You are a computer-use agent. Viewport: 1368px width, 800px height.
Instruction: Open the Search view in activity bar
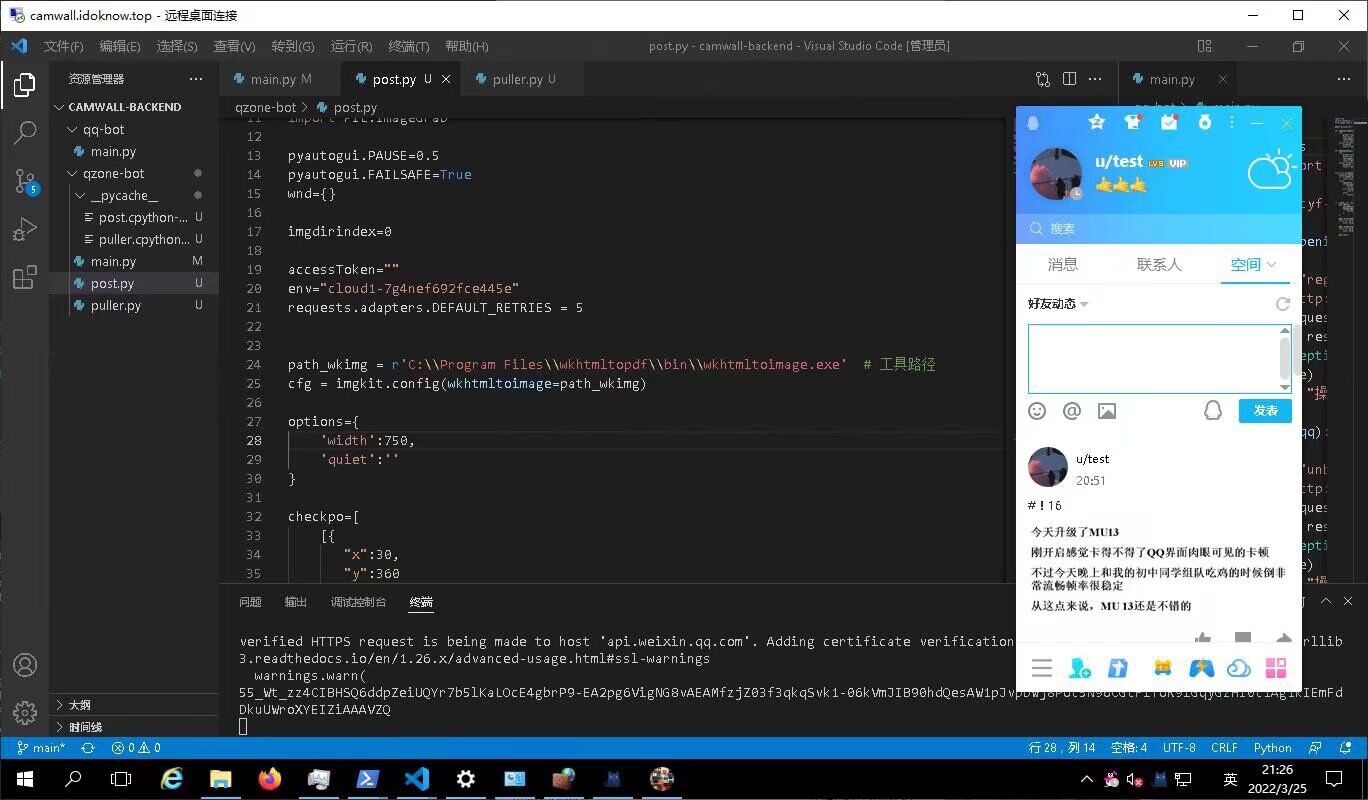[25, 132]
